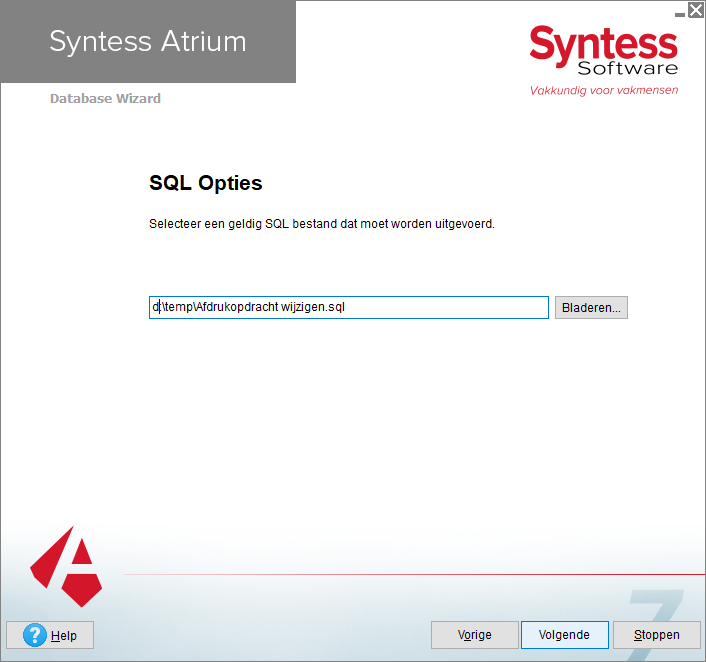This screenshot has height=662, width=706.
Task: Click the red Atrium A logo
Action: pos(66,566)
